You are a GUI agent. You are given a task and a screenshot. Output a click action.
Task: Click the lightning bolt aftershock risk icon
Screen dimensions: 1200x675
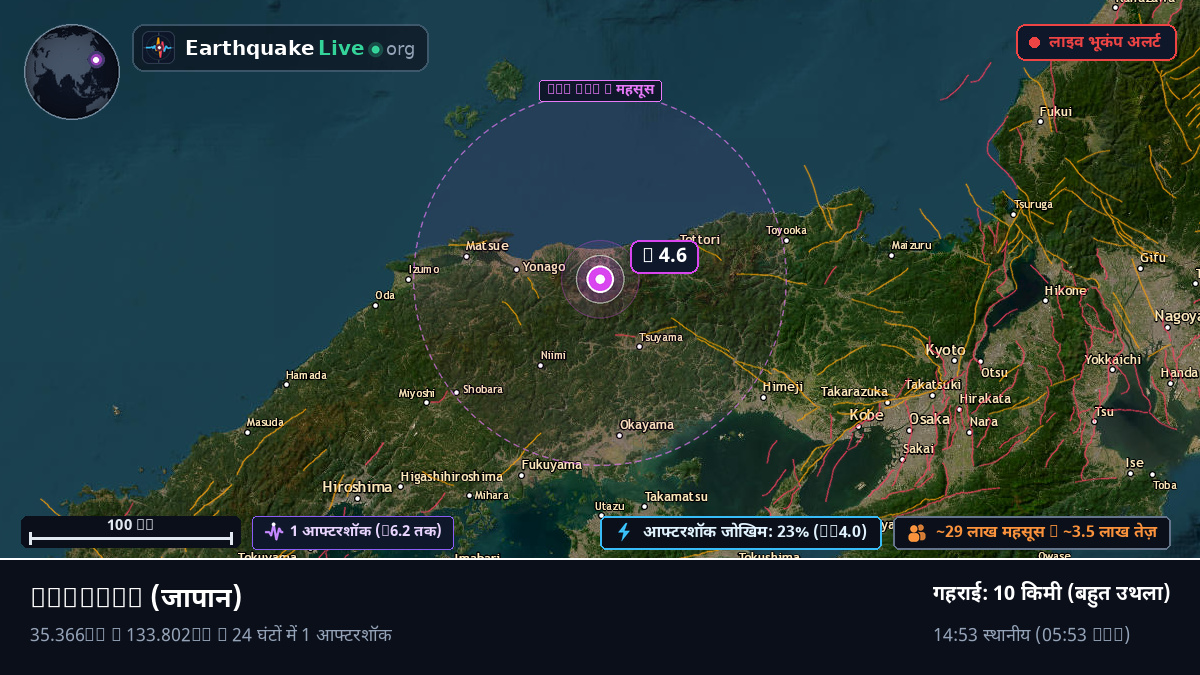(624, 532)
